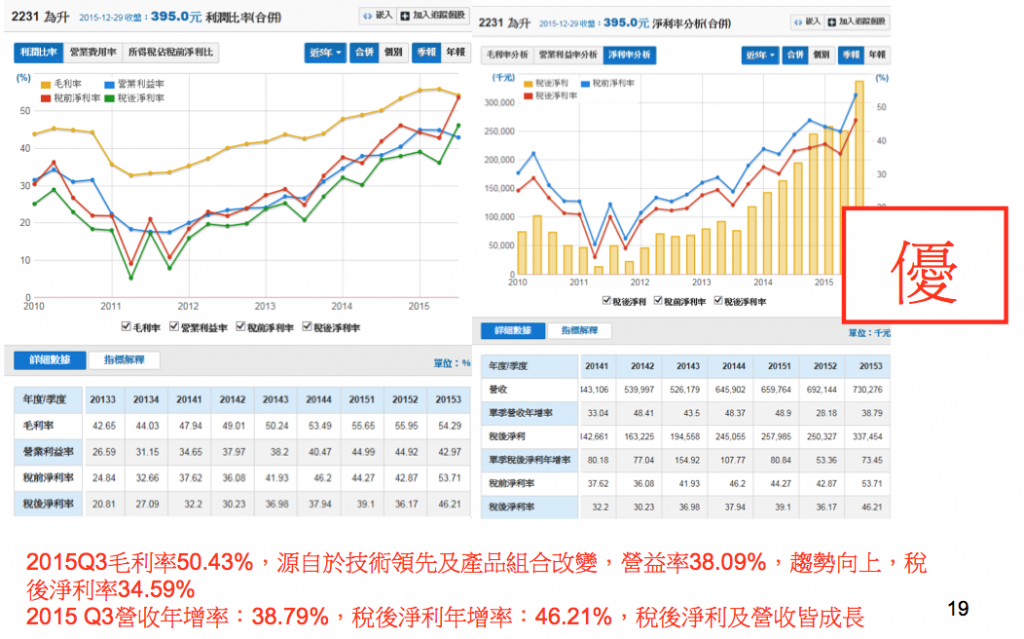1024x639 pixels.
Task: Select the 毛利率分析 tab
Action: click(x=507, y=55)
